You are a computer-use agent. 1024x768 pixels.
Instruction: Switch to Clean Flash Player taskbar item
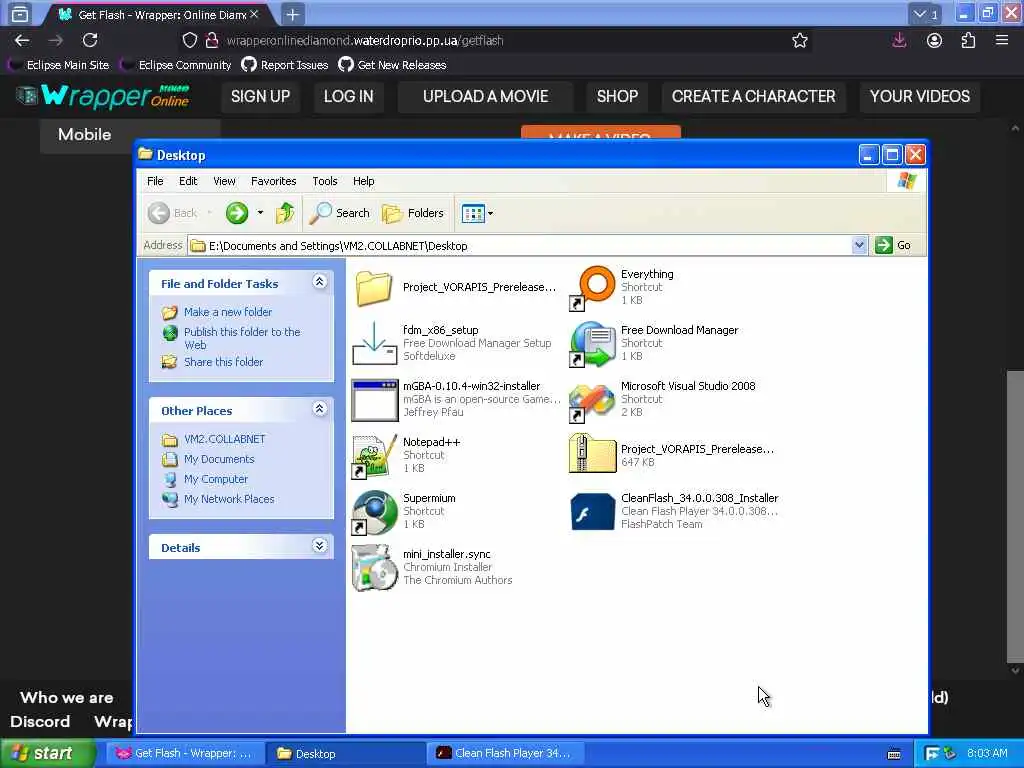[505, 754]
